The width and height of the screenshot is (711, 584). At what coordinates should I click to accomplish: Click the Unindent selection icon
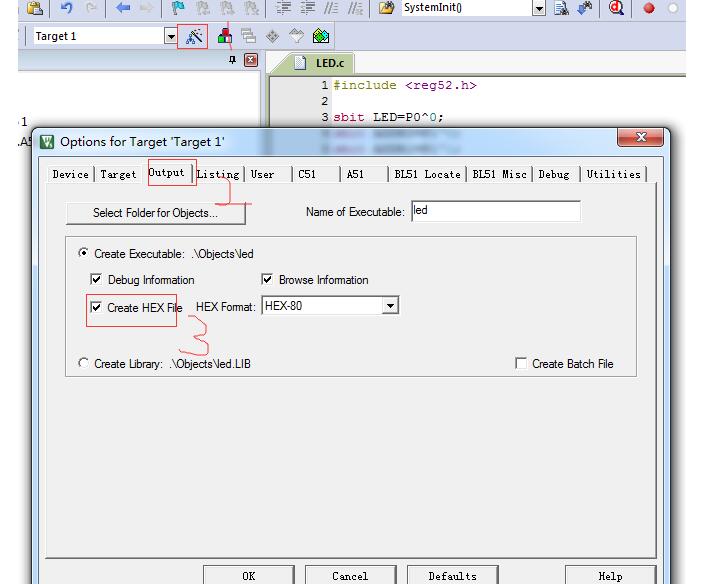pos(307,8)
